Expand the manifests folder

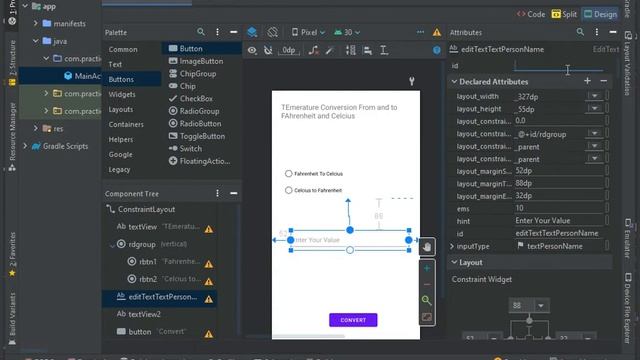tap(36, 23)
